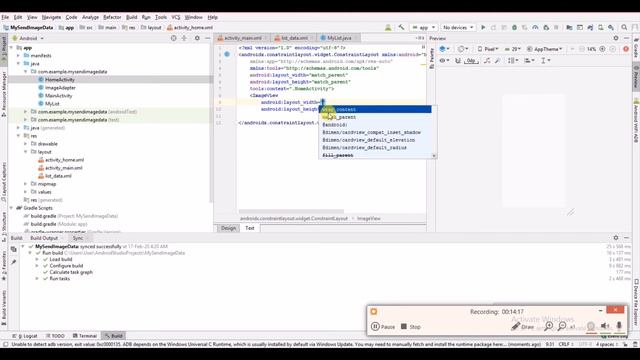Switch to the MyList.java editor tab
640x360 pixels.
click(x=339, y=38)
